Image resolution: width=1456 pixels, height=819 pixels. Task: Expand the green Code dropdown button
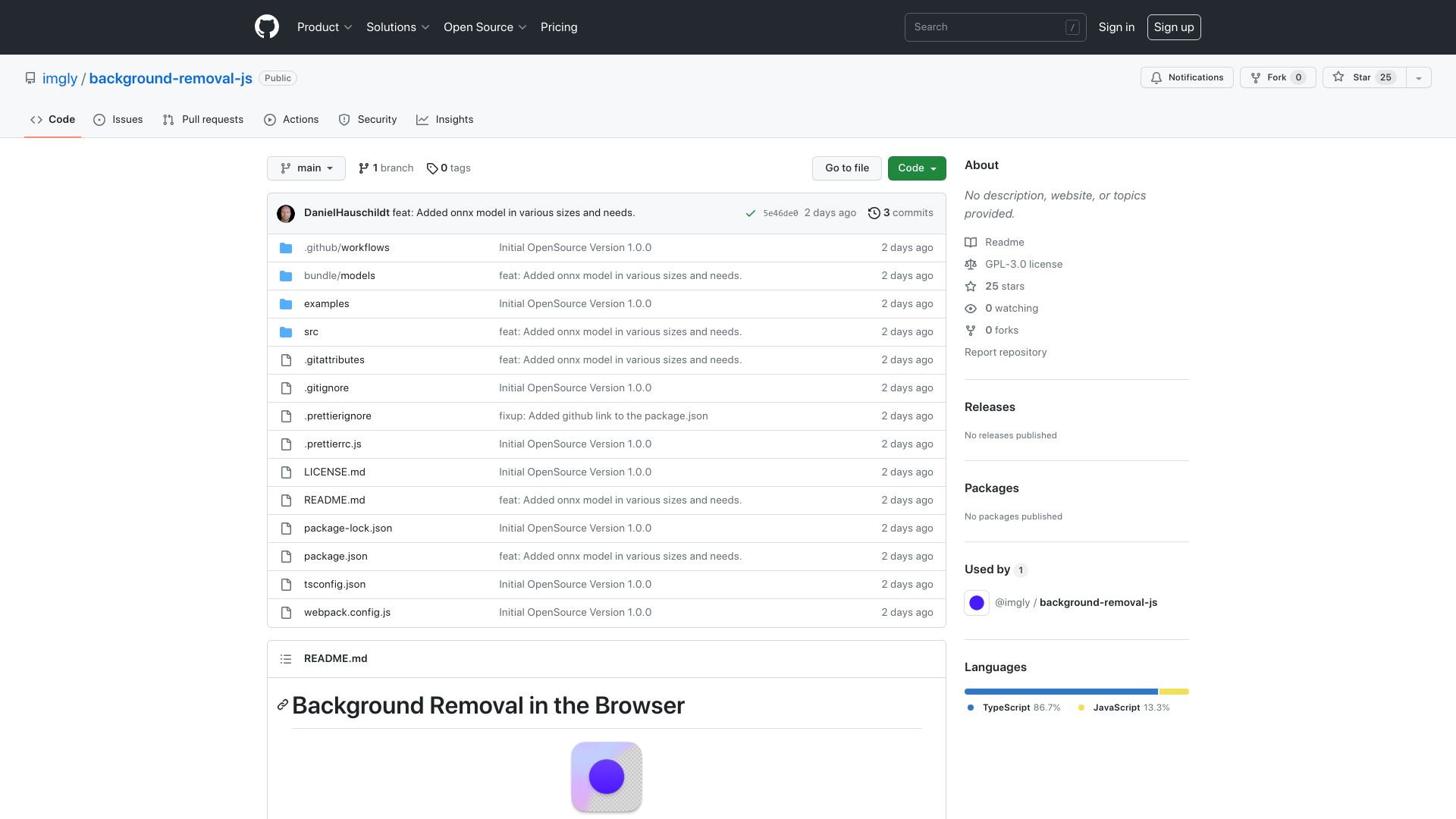tap(917, 168)
